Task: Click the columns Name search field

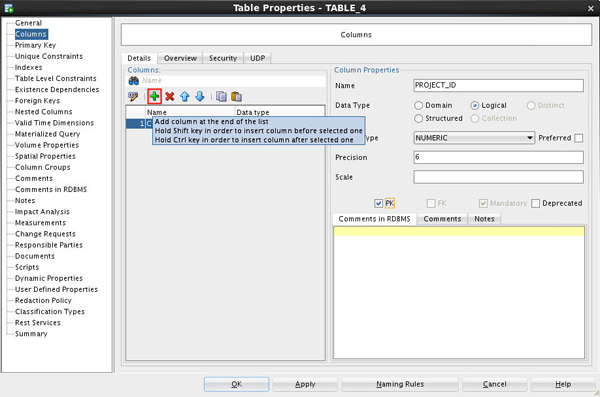Action: pyautogui.click(x=233, y=81)
